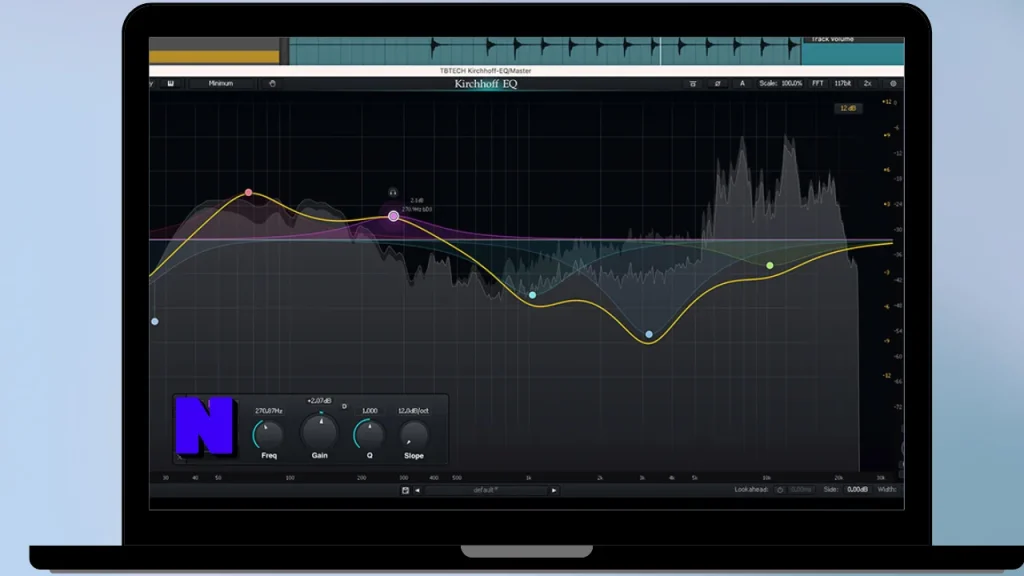This screenshot has width=1024, height=576.
Task: Open the 2x oversampling selector
Action: [x=868, y=84]
